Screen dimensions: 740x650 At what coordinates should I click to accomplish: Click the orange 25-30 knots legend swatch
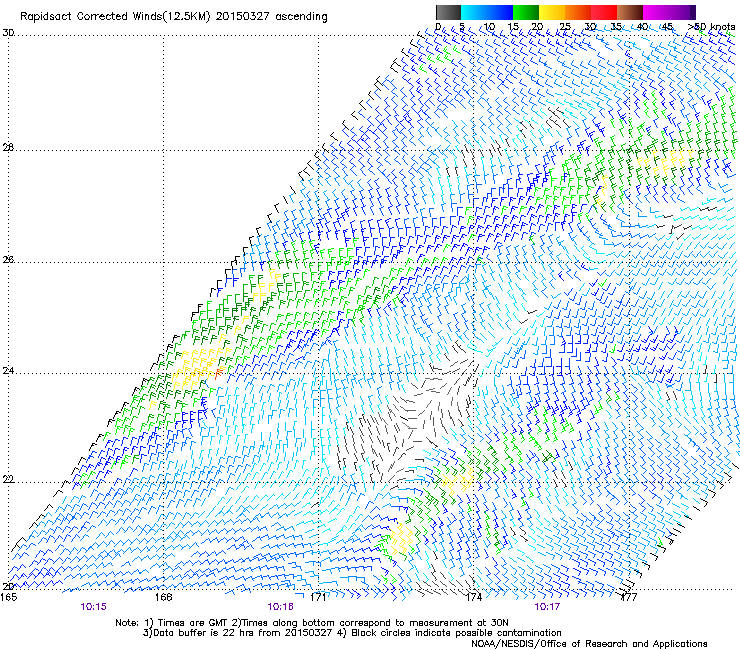(578, 12)
